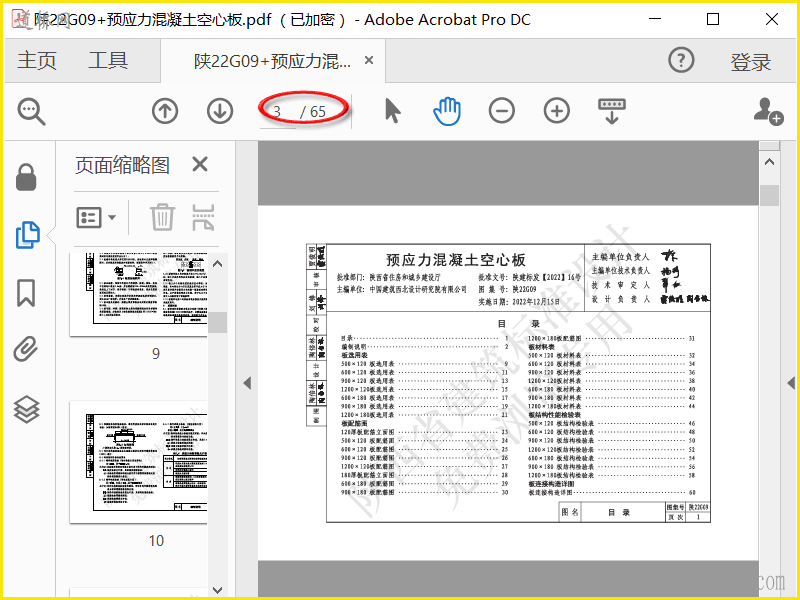
Task: Click the 登录 sign-in button
Action: (751, 62)
